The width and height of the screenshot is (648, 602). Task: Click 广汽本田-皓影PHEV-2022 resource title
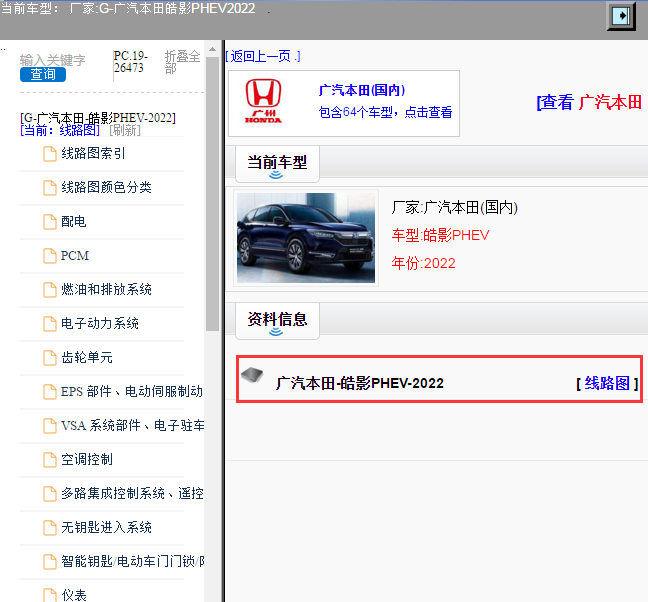360,383
